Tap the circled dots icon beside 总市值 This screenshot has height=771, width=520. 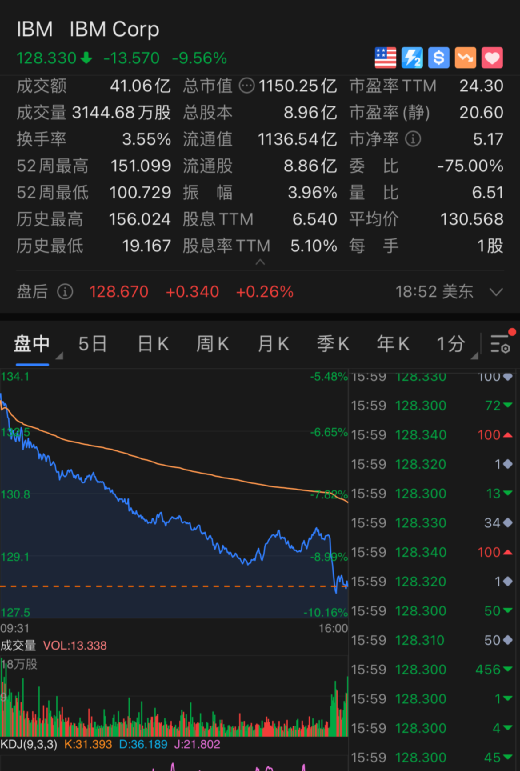point(247,86)
